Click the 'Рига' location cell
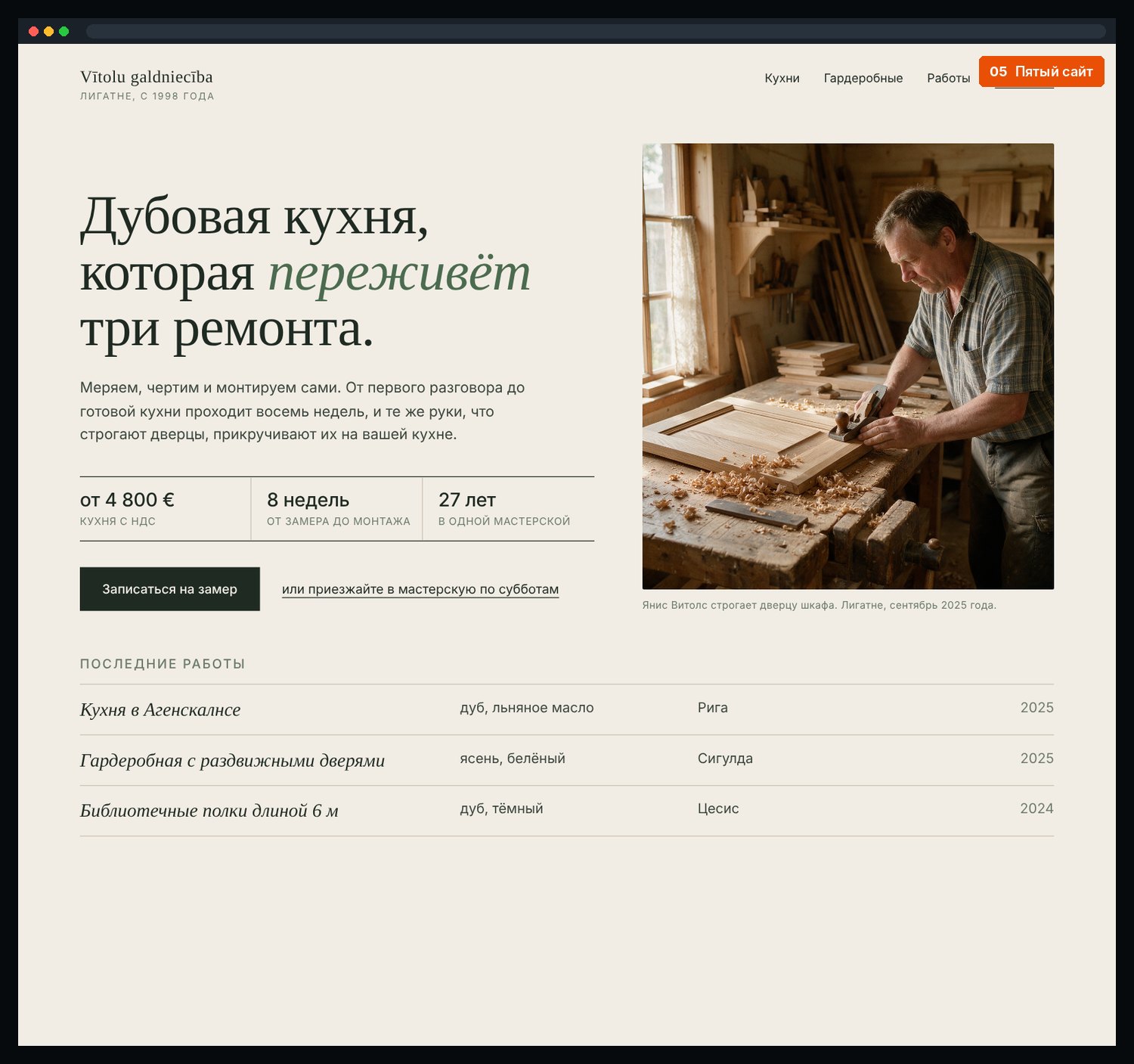The width and height of the screenshot is (1134, 1064). (x=713, y=708)
